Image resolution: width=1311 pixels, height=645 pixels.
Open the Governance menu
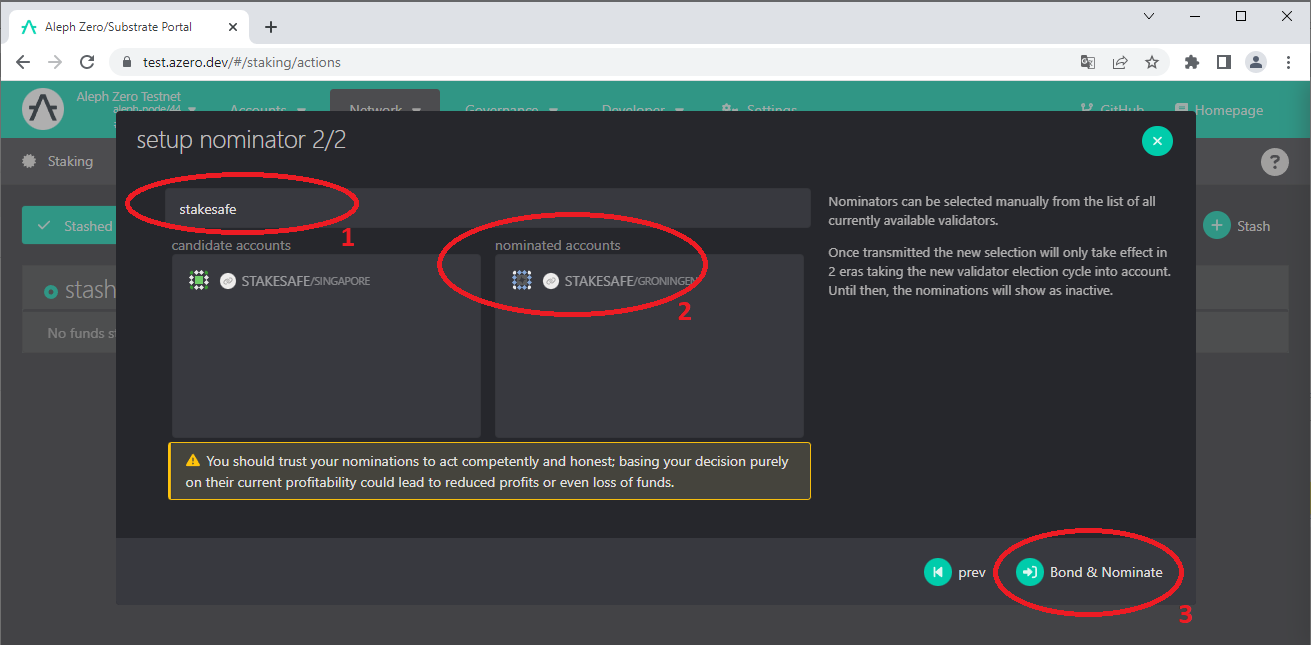coord(511,110)
